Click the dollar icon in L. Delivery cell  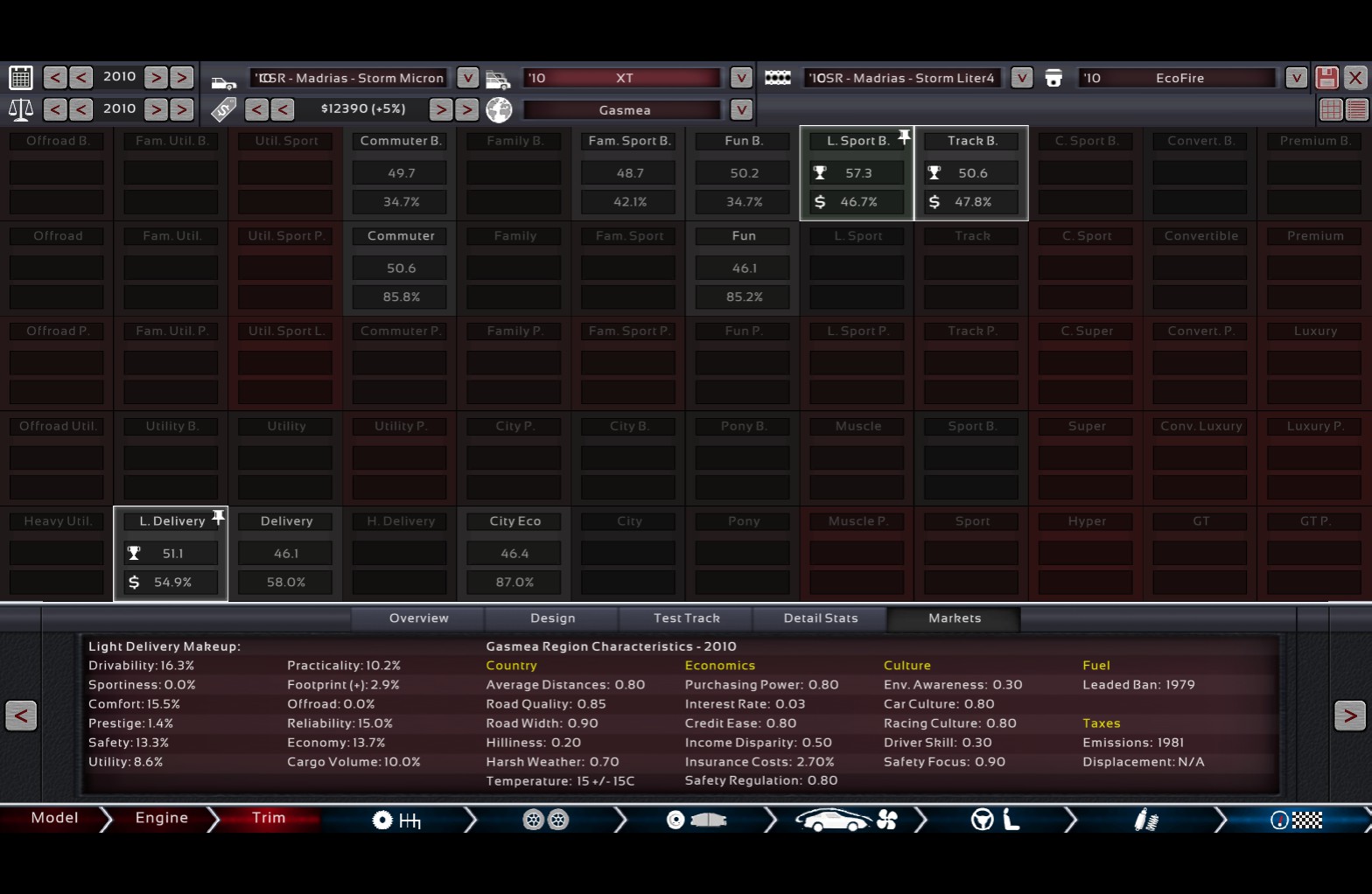pos(134,583)
